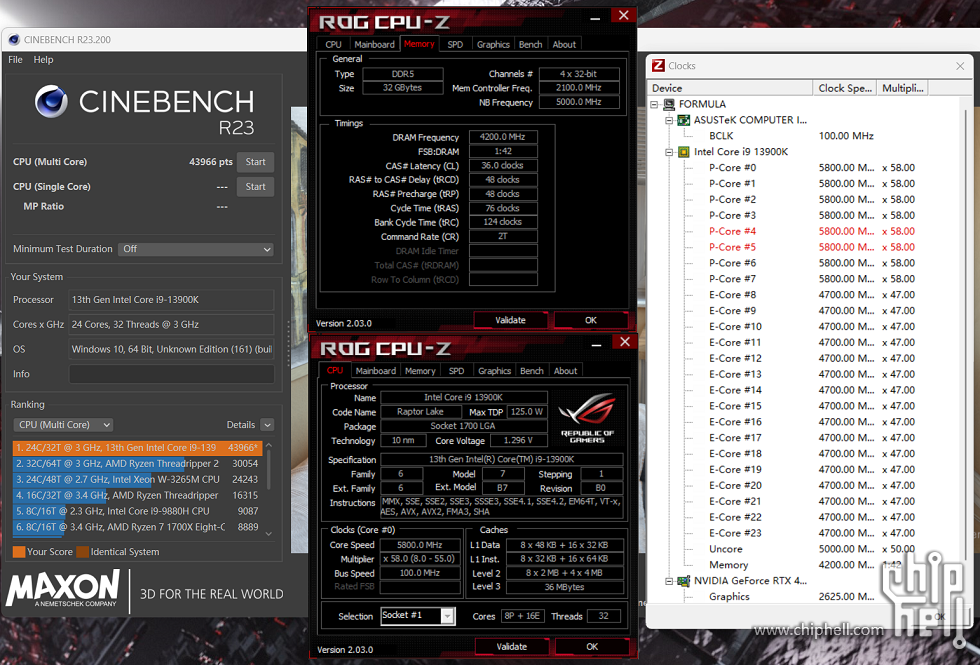Click the DRAM Frequency value 4200.0 MHz

tap(503, 137)
